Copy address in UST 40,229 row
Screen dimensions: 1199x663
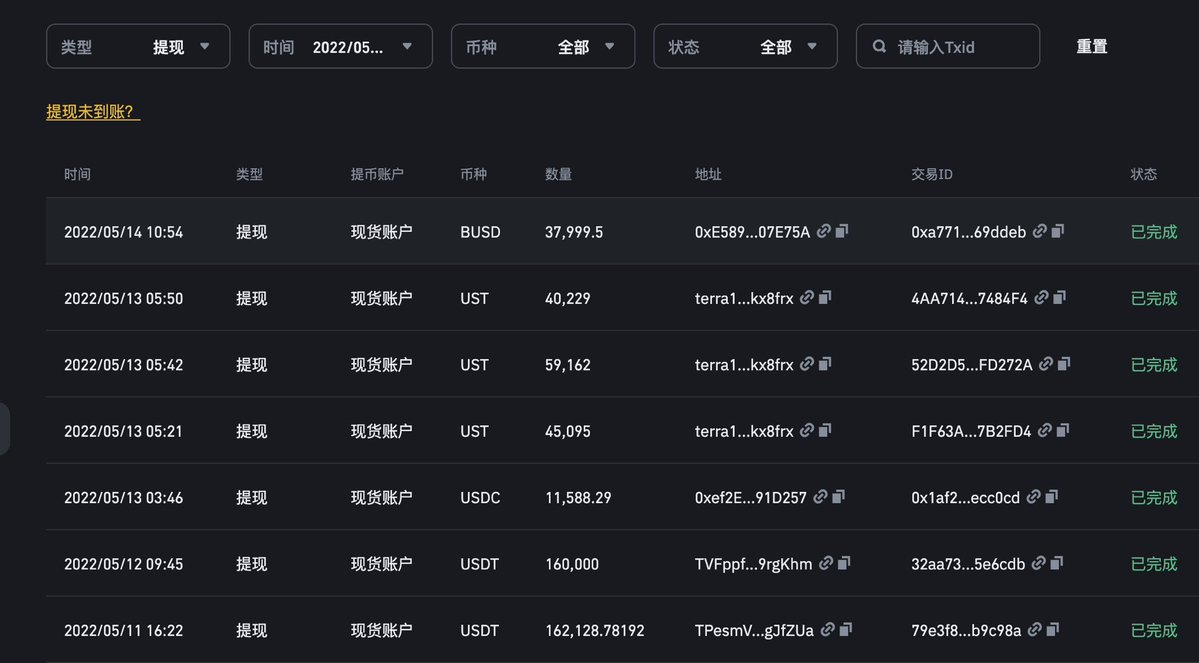click(x=825, y=297)
